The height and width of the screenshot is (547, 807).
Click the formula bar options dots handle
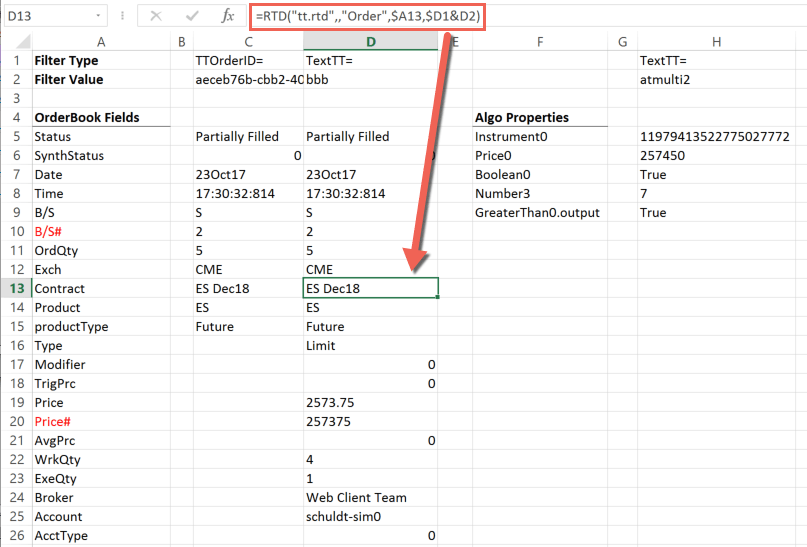point(122,16)
